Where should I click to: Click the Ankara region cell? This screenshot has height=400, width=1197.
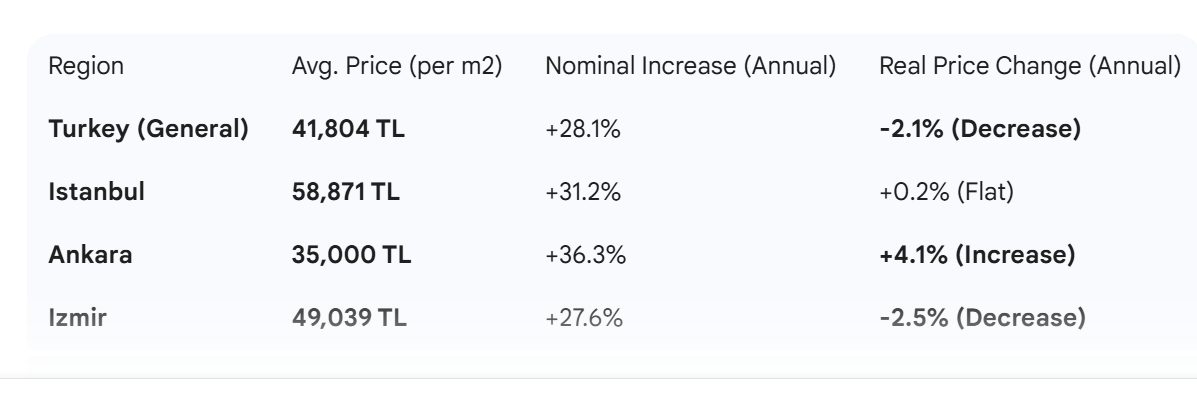pos(90,255)
